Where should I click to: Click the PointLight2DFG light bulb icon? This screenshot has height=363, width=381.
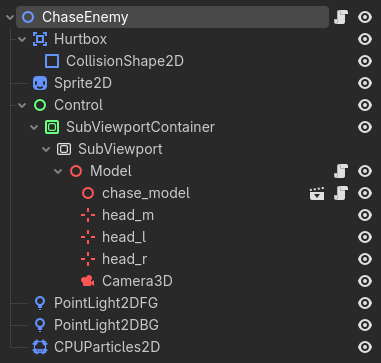40,303
